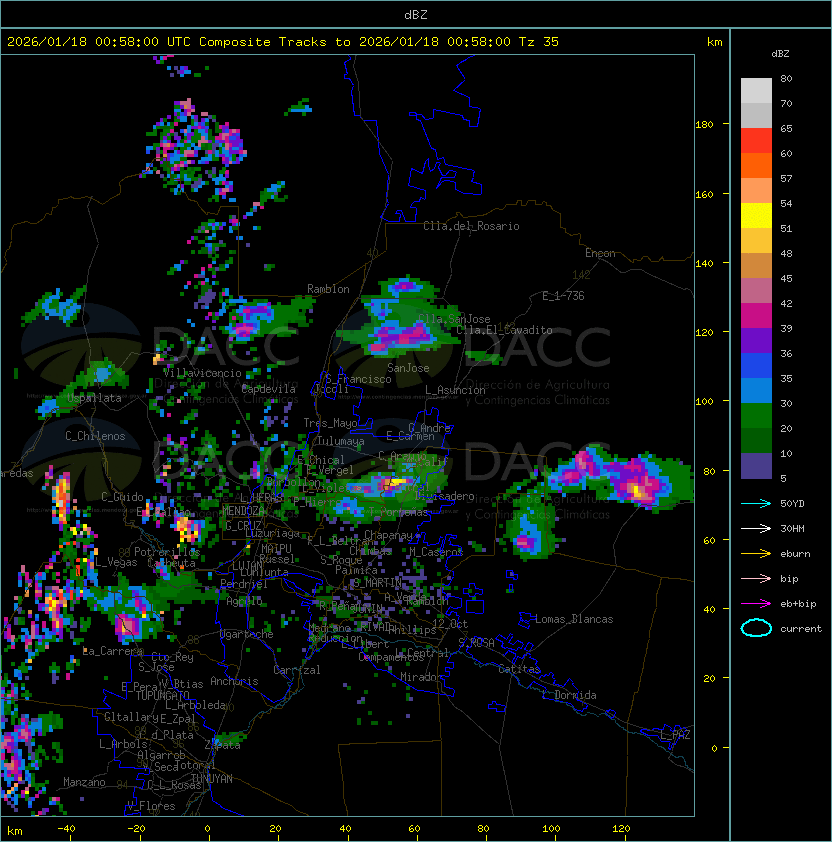Select the royal blue 35-36 dBZ swatch
The width and height of the screenshot is (832, 842).
point(756,365)
